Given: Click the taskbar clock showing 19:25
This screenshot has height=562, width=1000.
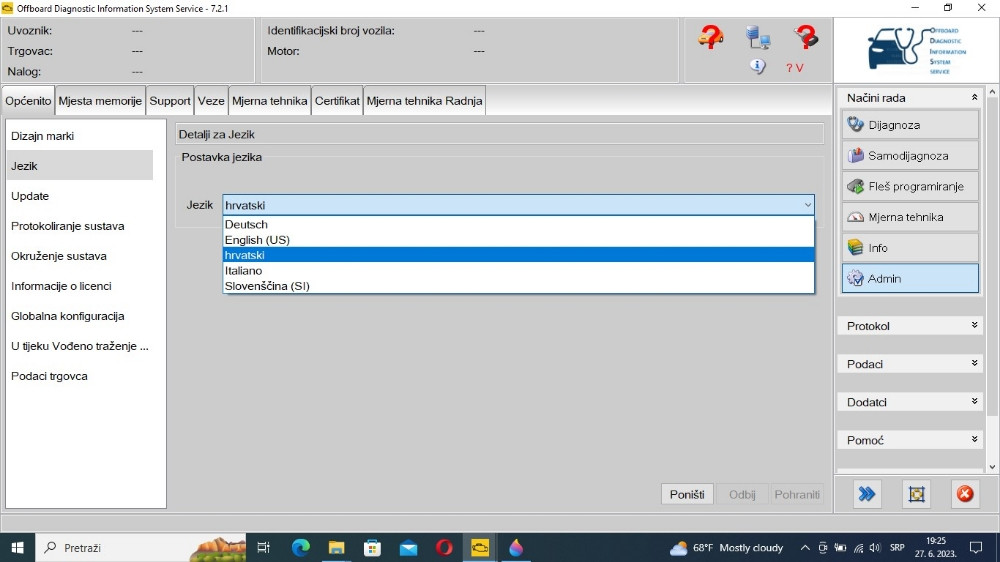Looking at the screenshot, I should pyautogui.click(x=936, y=547).
